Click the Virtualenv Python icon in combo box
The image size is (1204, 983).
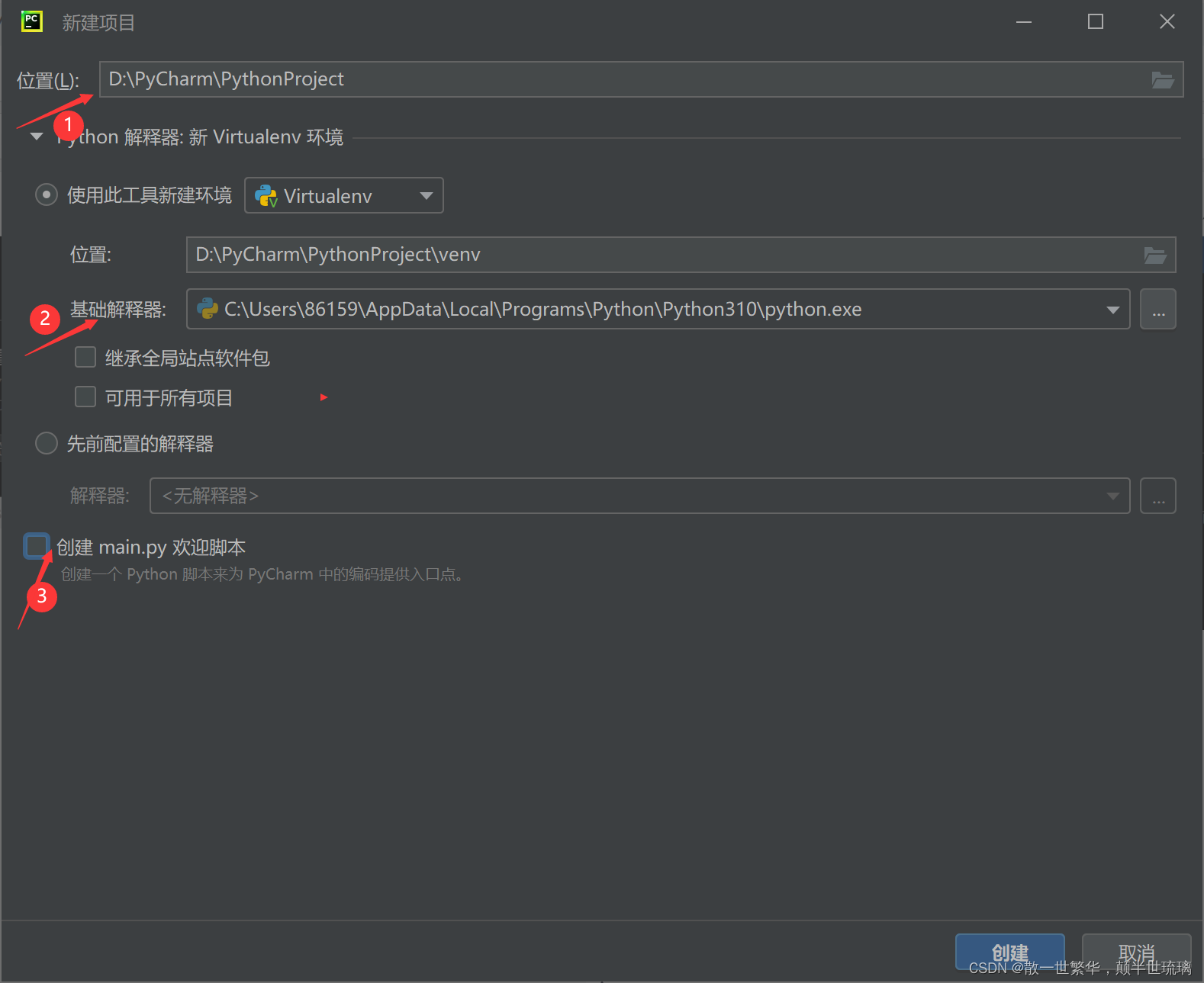point(266,196)
